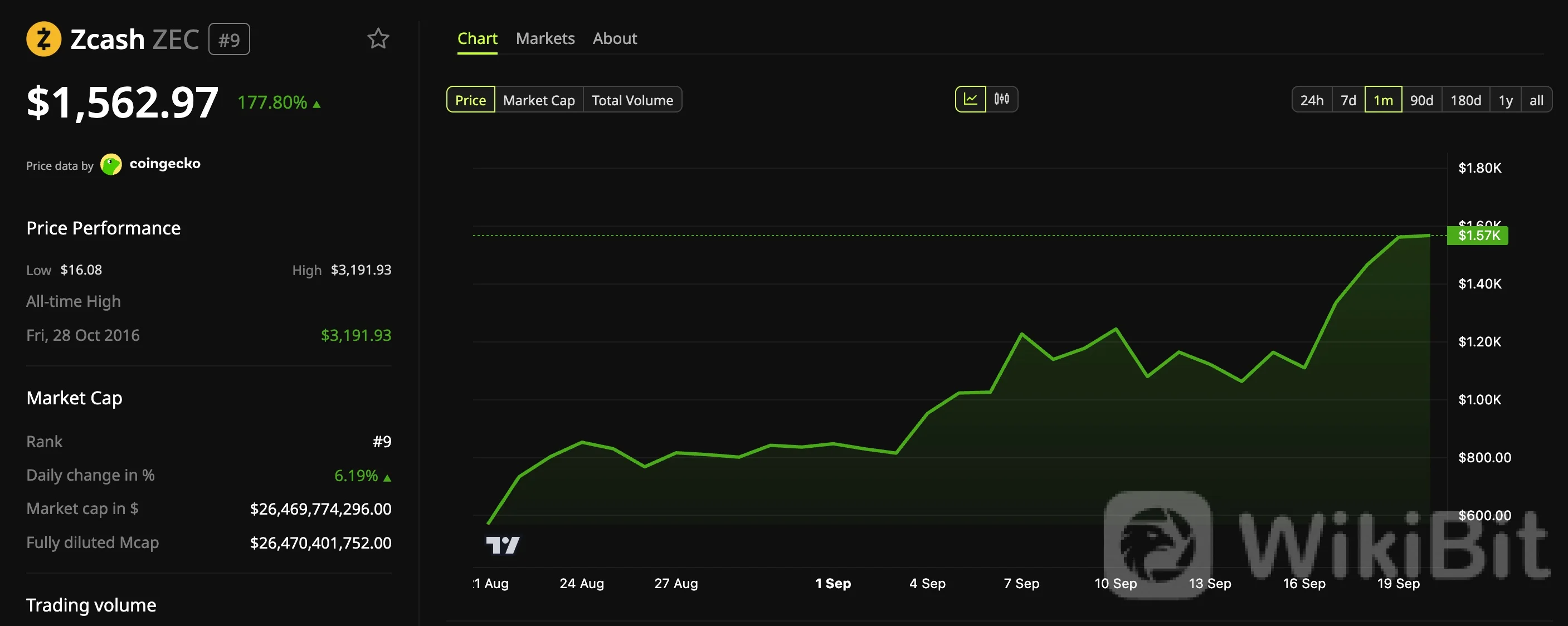Click the Price Performance section heading

coord(104,228)
